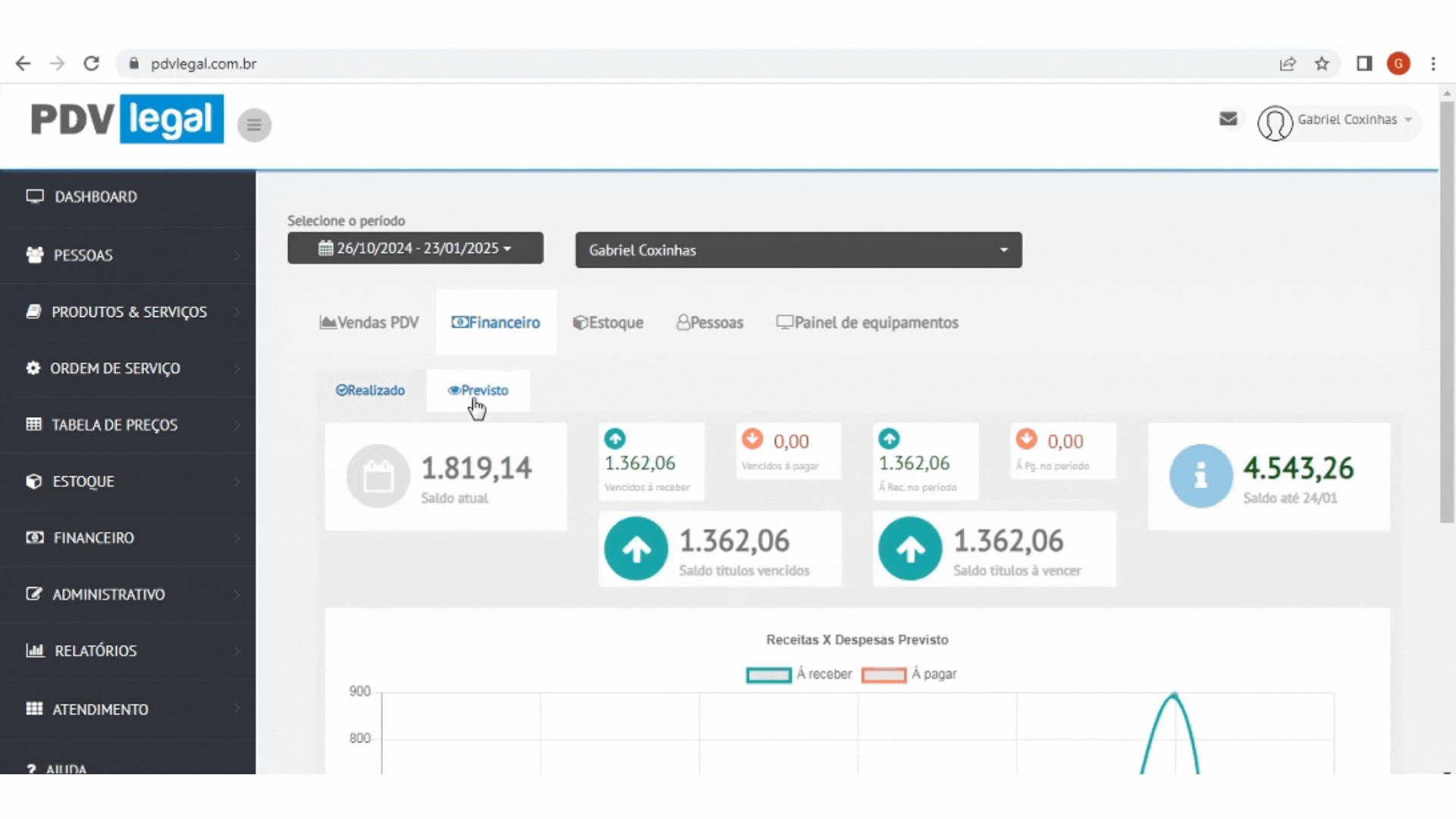Open the Dashboard sidebar link
The width and height of the screenshot is (1456, 819).
96,197
